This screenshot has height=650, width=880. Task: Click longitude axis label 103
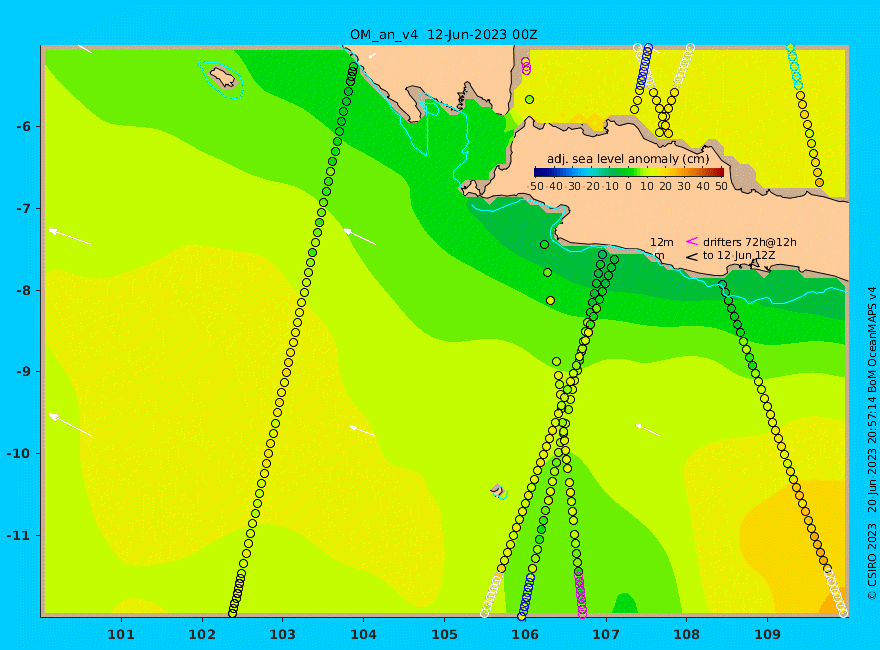pyautogui.click(x=282, y=634)
